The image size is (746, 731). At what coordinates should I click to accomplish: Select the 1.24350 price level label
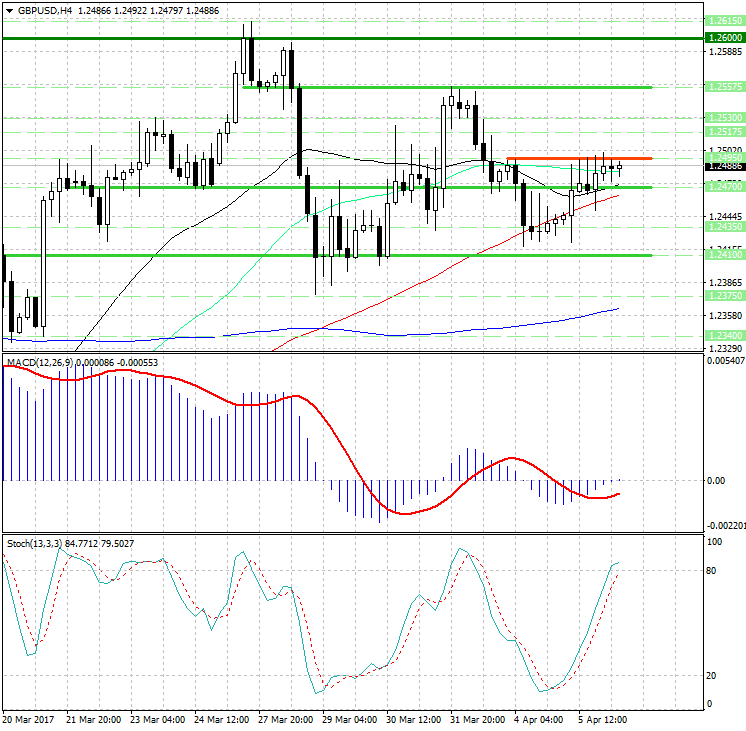(x=724, y=227)
